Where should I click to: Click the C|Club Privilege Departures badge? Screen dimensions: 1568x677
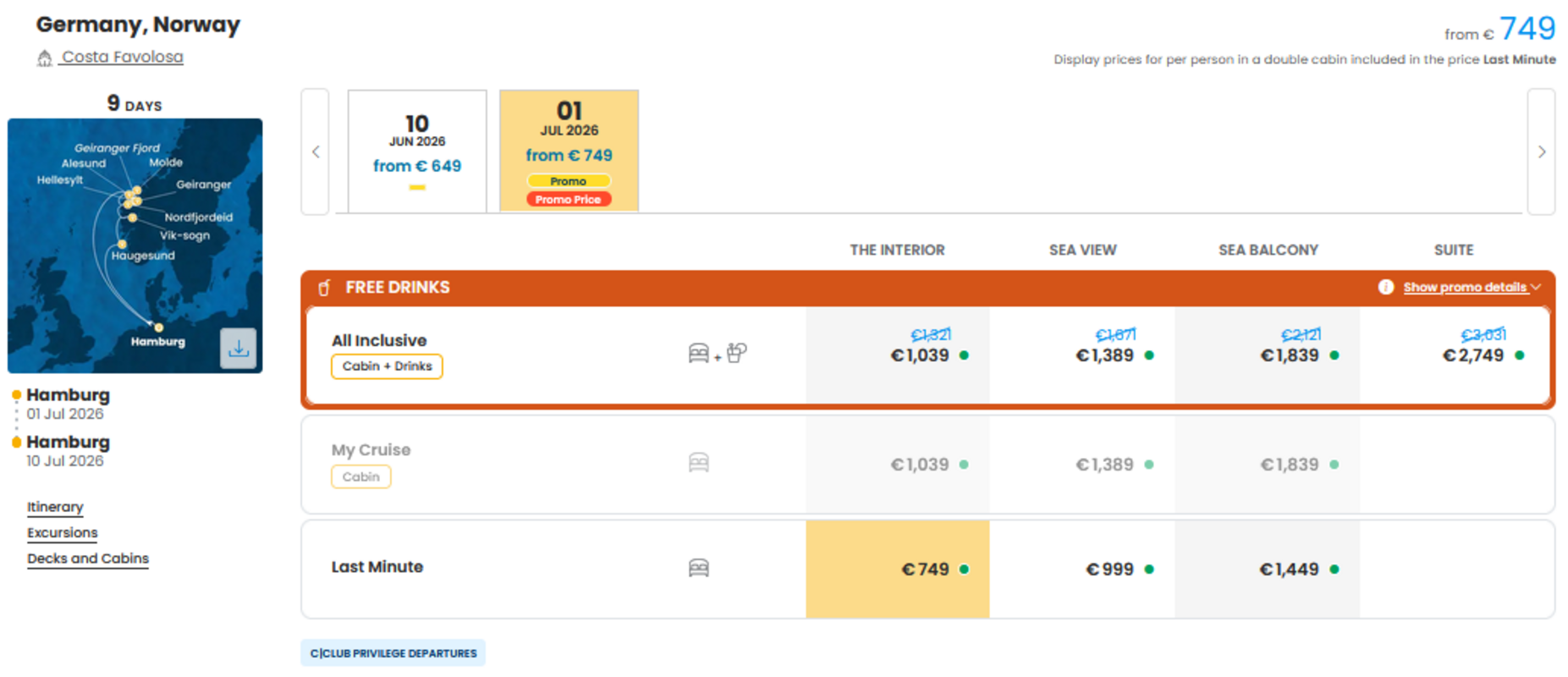point(393,653)
